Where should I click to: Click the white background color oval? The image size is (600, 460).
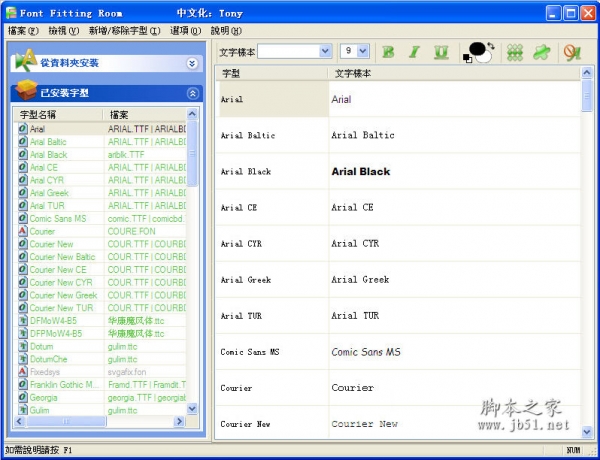[486, 57]
